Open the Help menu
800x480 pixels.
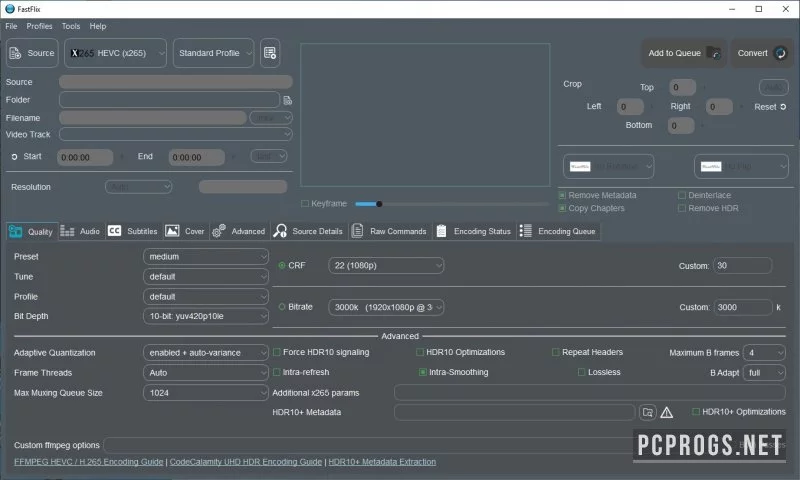coord(98,26)
